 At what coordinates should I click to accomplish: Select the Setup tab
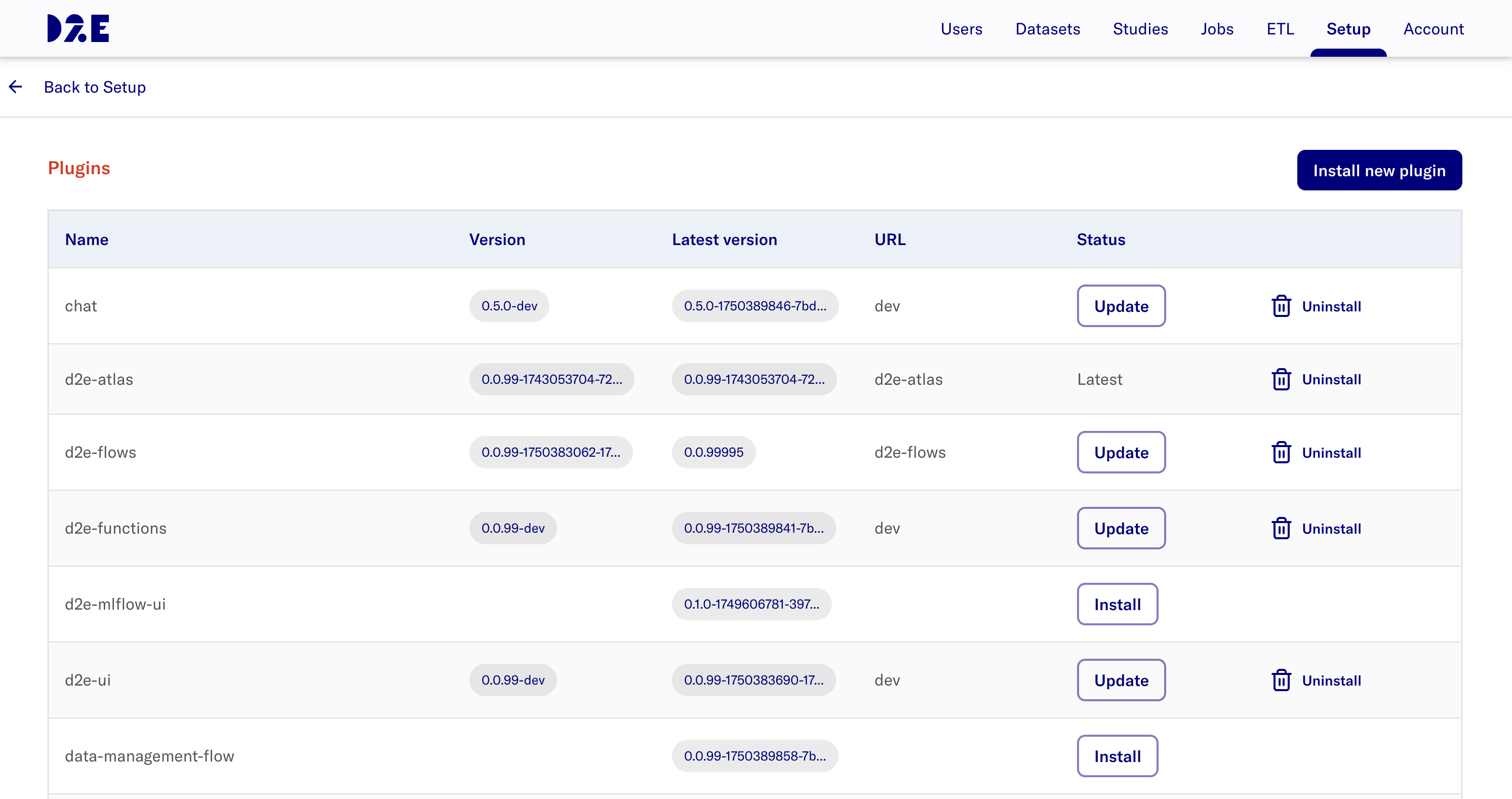(x=1348, y=29)
